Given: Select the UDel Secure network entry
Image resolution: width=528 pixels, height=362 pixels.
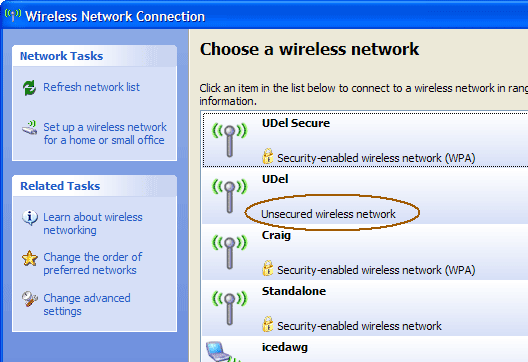Looking at the screenshot, I should tap(365, 139).
